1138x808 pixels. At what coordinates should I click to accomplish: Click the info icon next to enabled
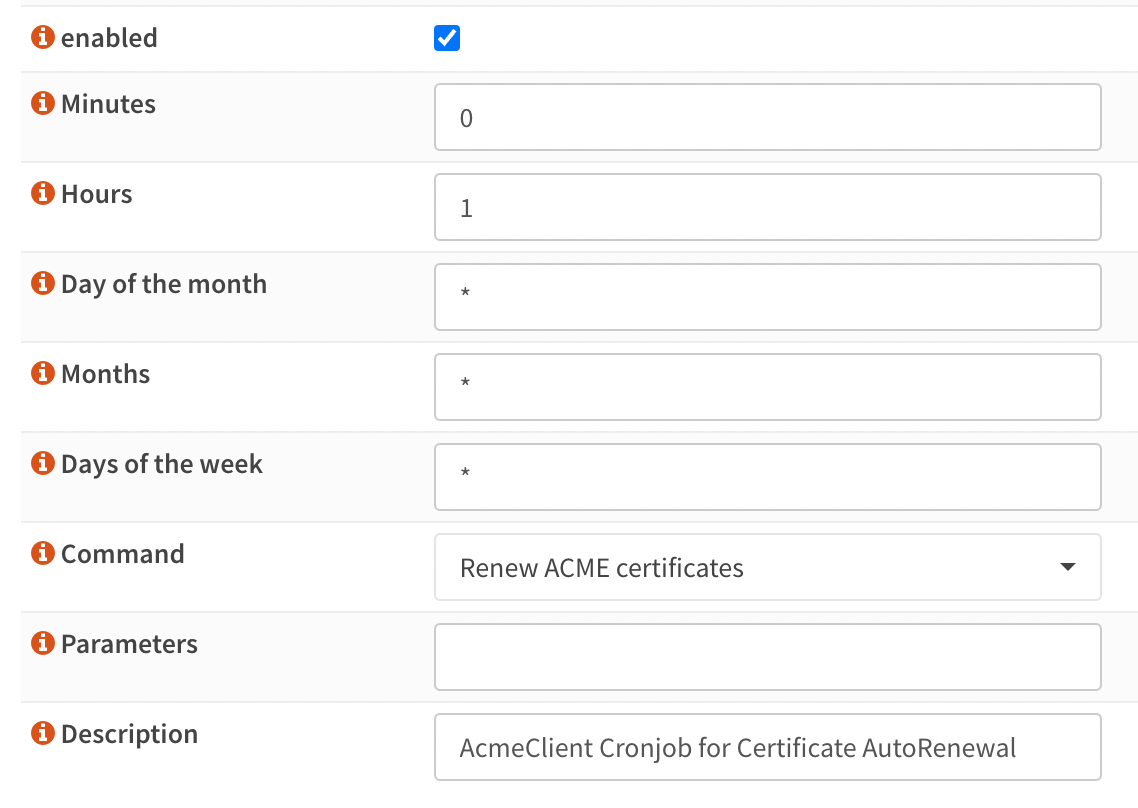41,38
